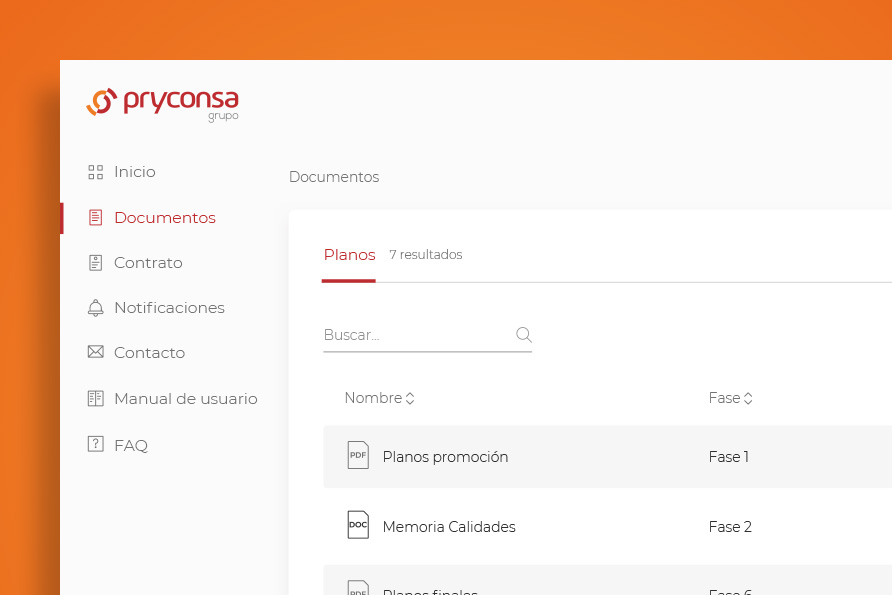Sort the table by Fase column arrows
This screenshot has height=595, width=892.
pos(748,398)
